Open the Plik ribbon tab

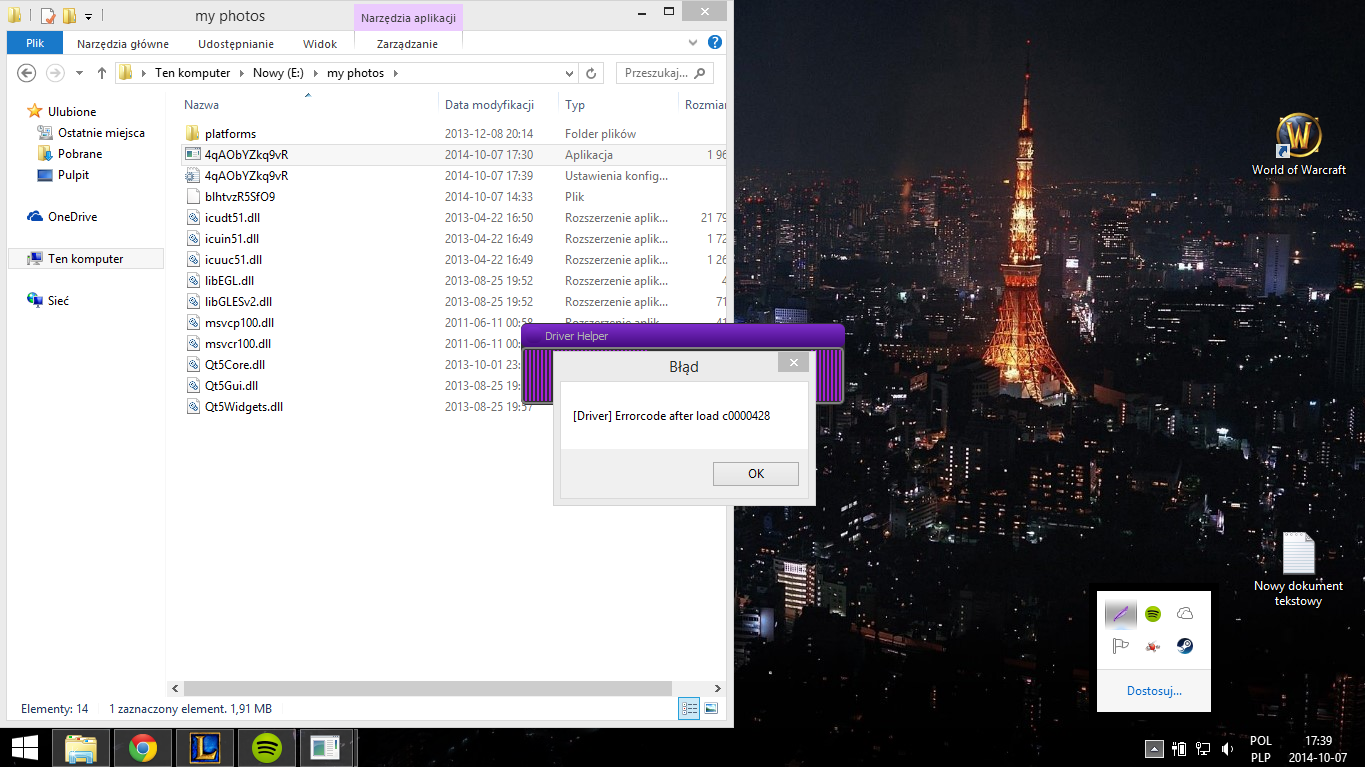pos(35,43)
